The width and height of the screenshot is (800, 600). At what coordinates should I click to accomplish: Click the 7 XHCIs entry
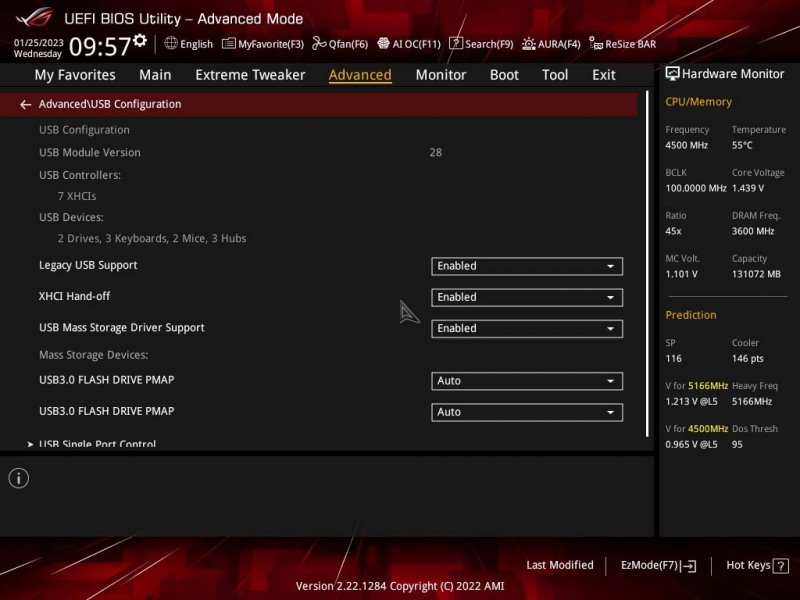pyautogui.click(x=77, y=196)
